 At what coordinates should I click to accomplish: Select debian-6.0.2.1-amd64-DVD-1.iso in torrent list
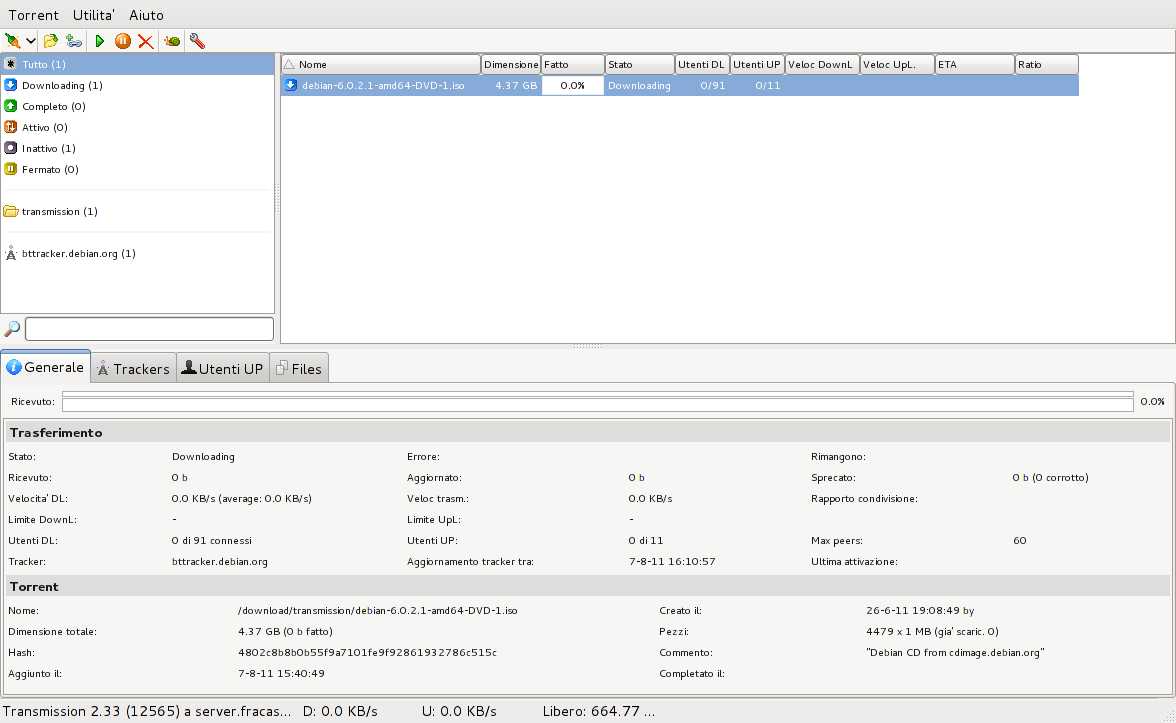coord(382,86)
